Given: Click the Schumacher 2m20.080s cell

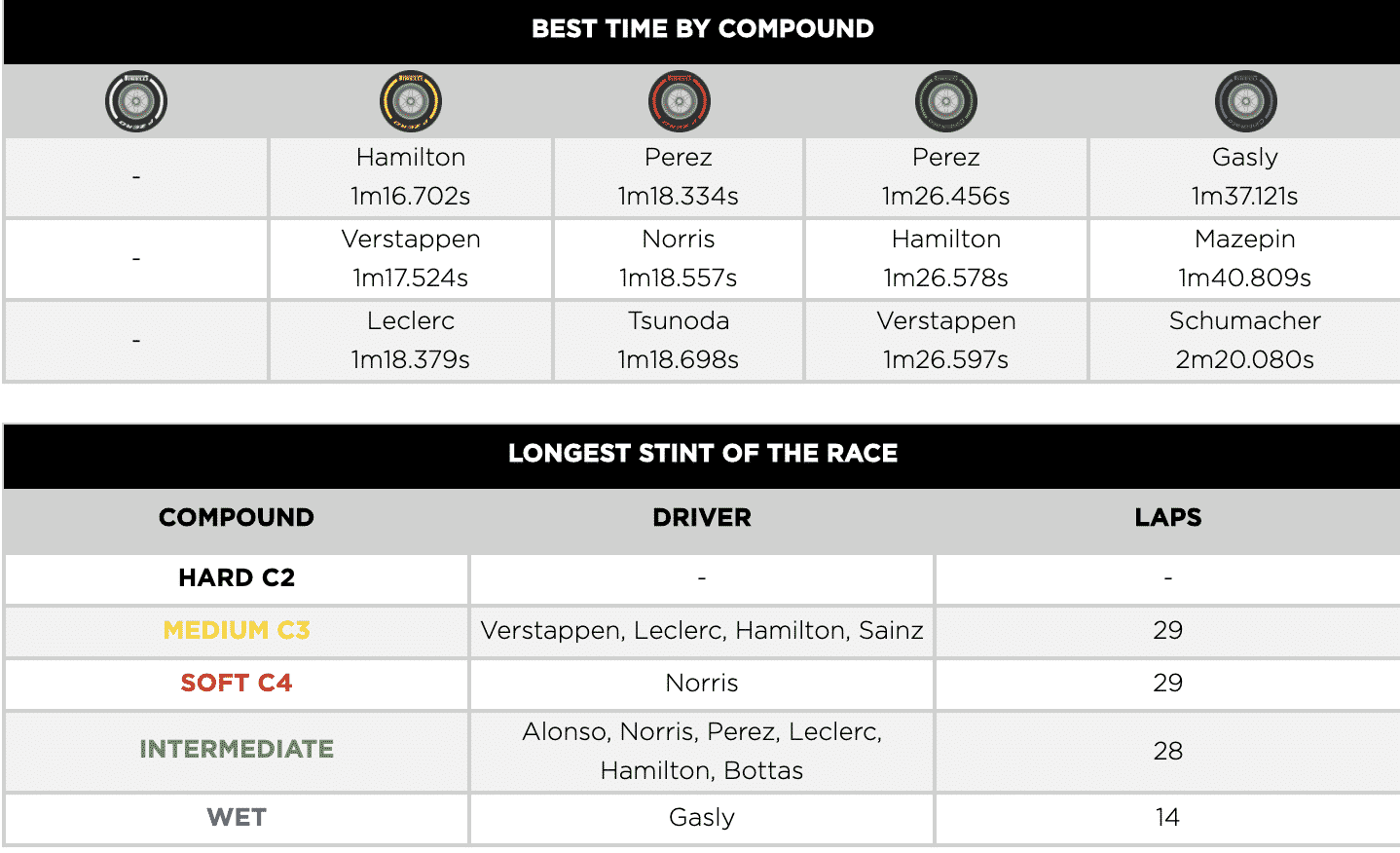Looking at the screenshot, I should [1245, 341].
